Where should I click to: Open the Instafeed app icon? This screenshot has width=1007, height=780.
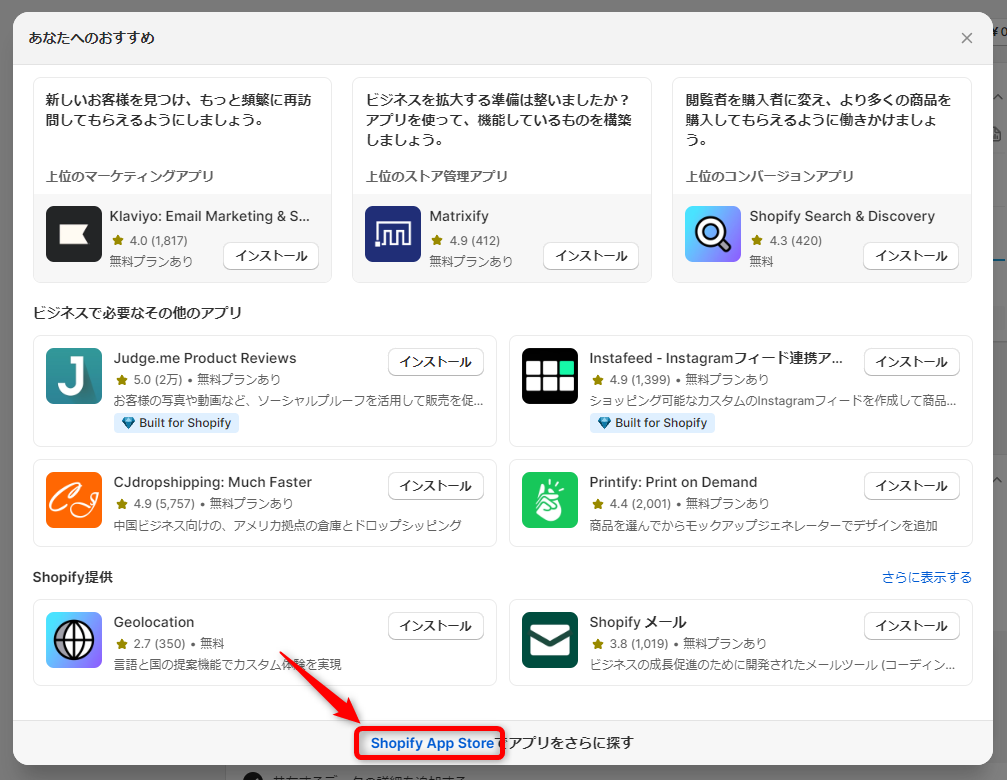click(550, 376)
